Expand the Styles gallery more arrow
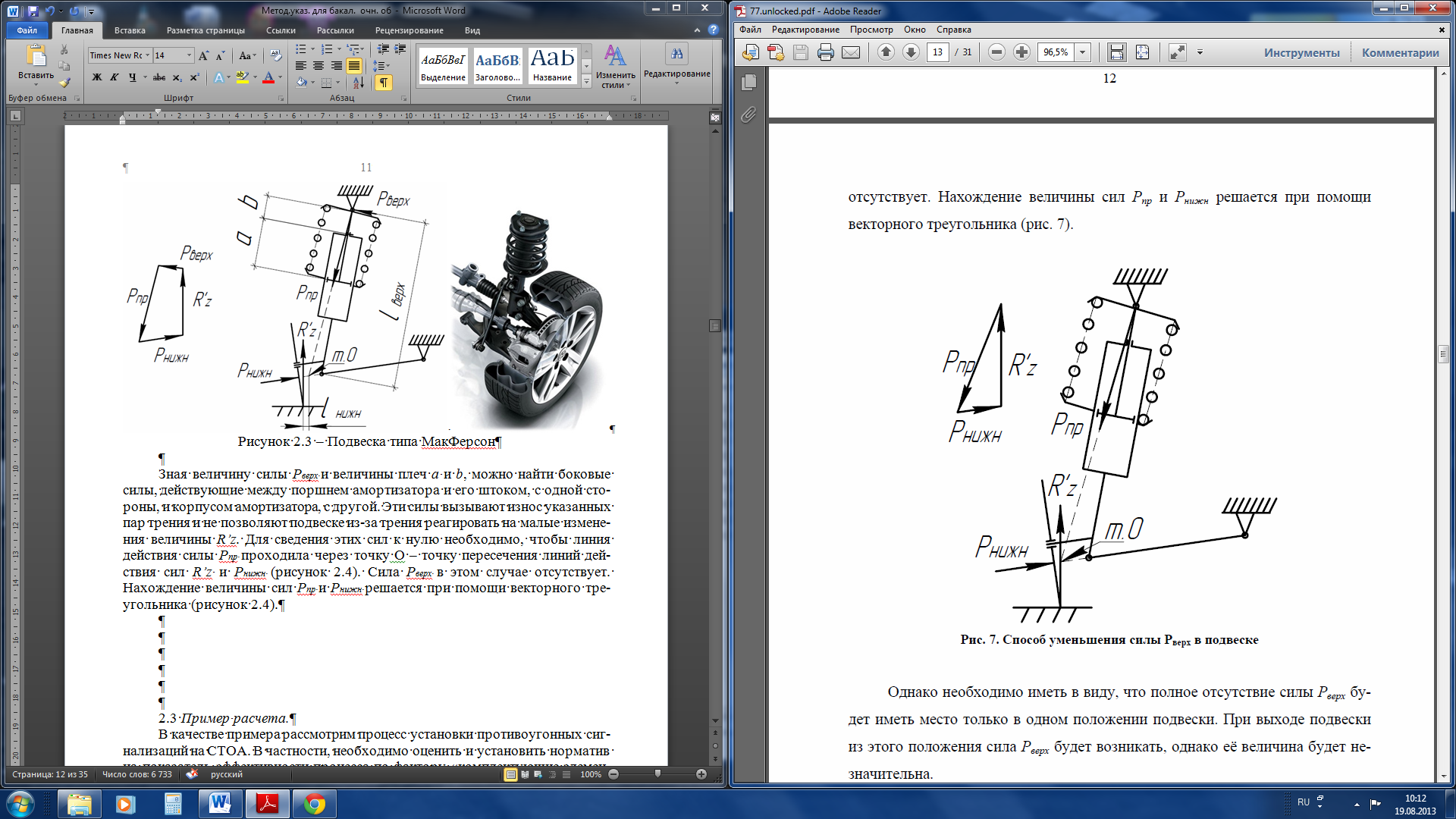This screenshot has width=1456, height=819. (x=586, y=81)
